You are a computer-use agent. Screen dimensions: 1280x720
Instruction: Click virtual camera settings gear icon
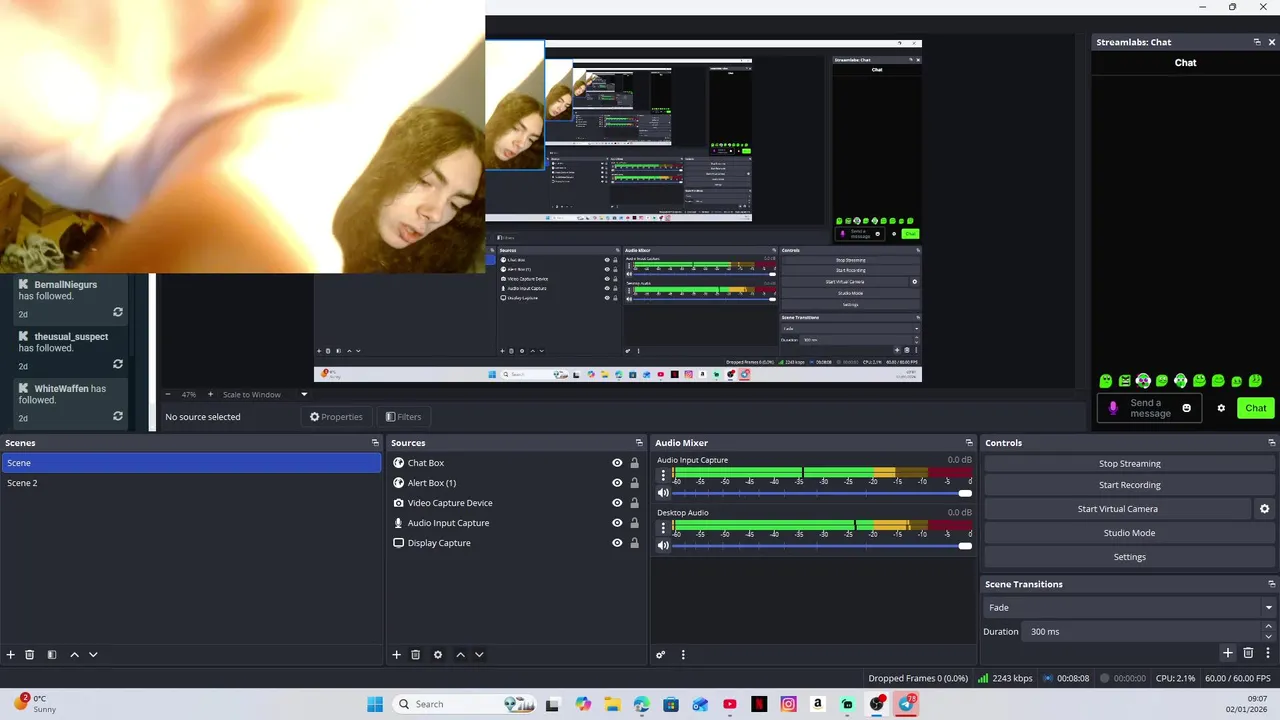[1264, 509]
